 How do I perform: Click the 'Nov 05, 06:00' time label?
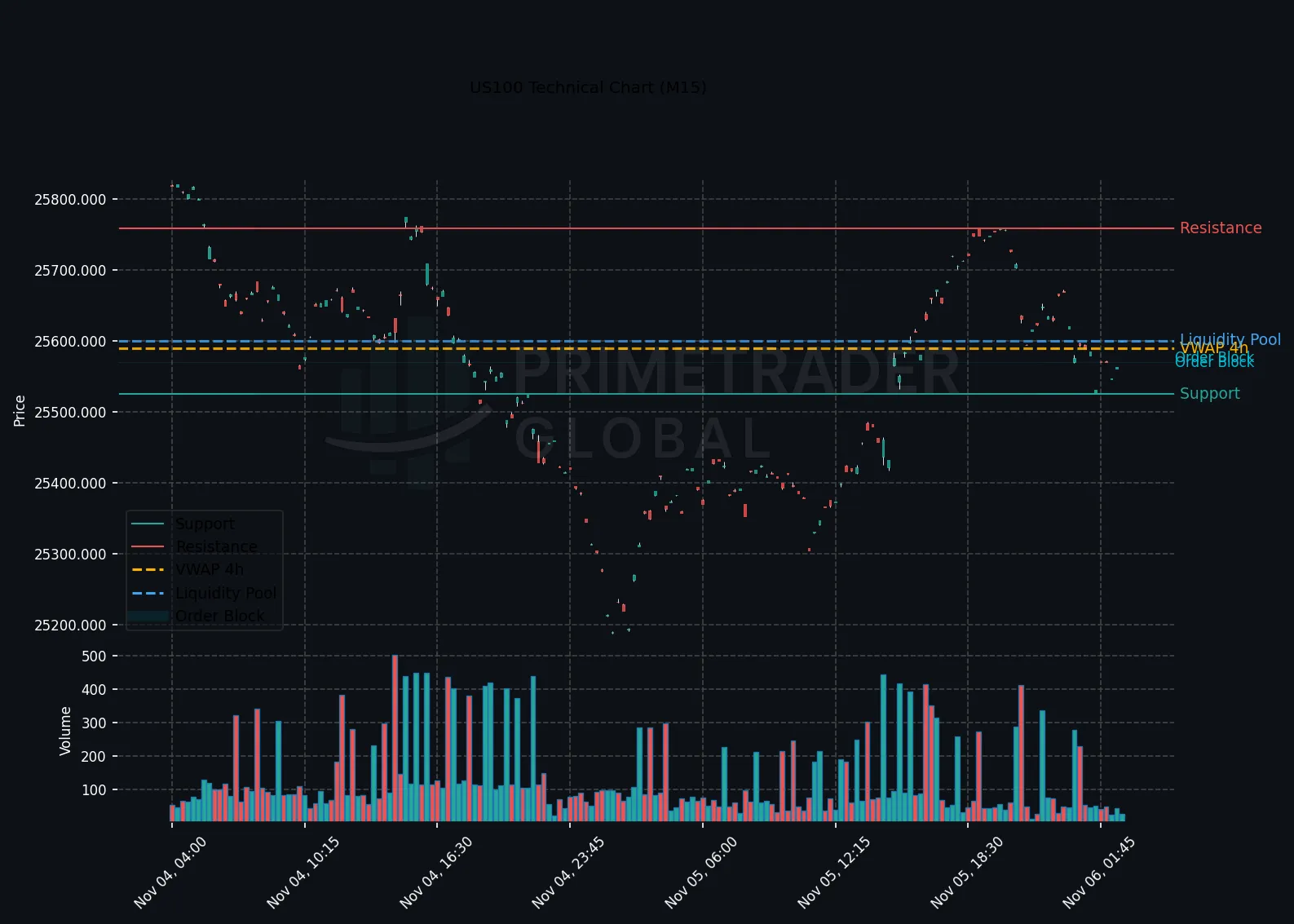701,872
